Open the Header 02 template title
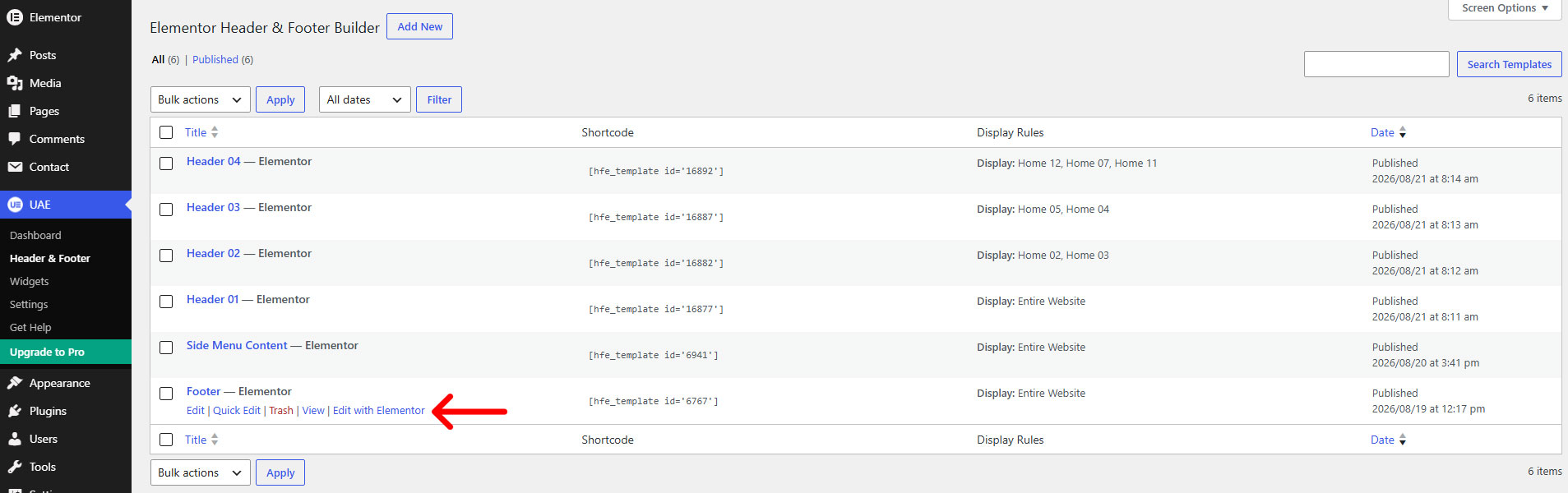The height and width of the screenshot is (493, 1568). point(213,253)
